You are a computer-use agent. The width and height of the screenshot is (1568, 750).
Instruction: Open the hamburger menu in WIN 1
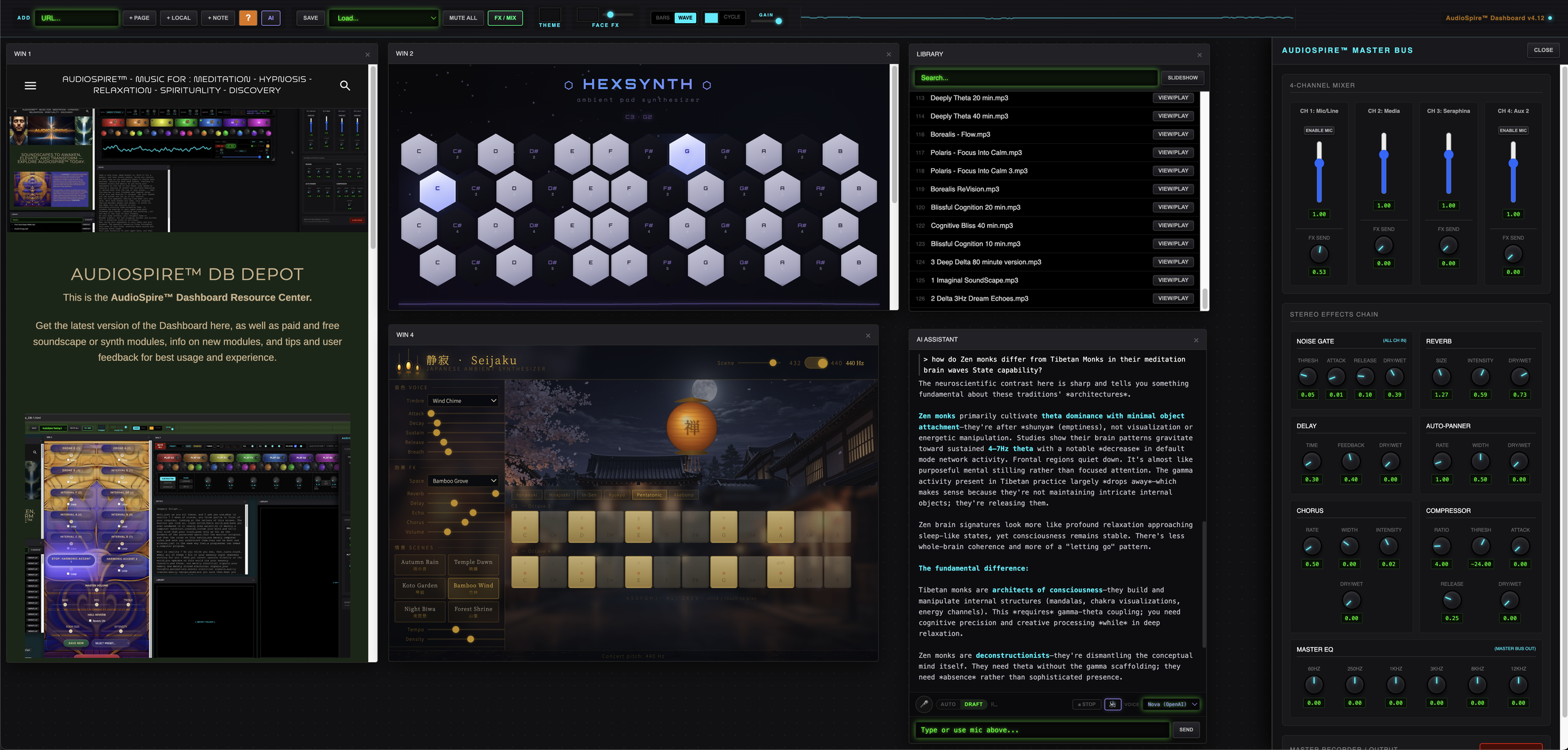(29, 85)
